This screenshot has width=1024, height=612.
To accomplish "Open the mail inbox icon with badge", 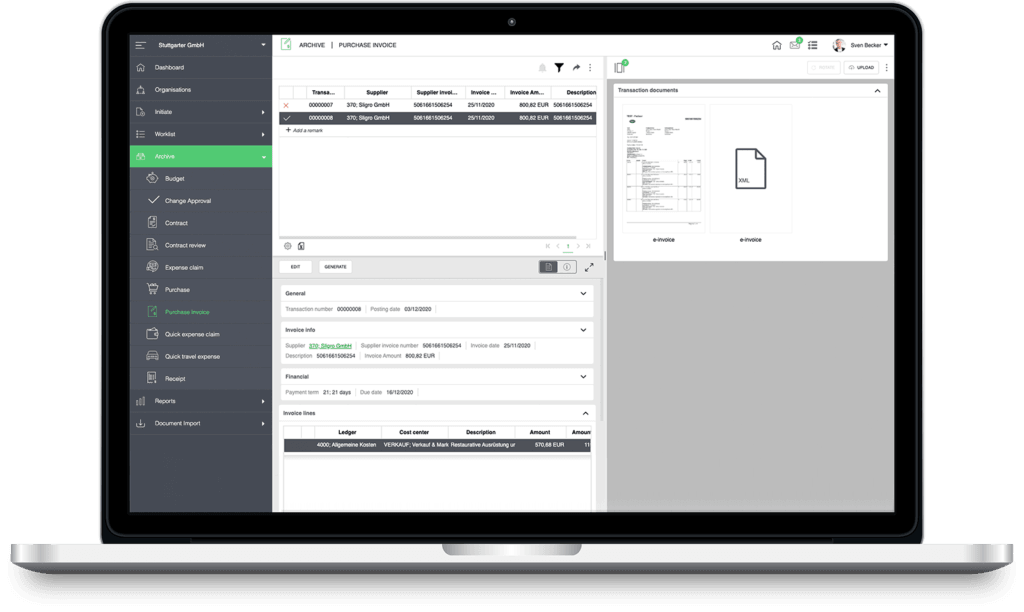I will click(x=795, y=45).
